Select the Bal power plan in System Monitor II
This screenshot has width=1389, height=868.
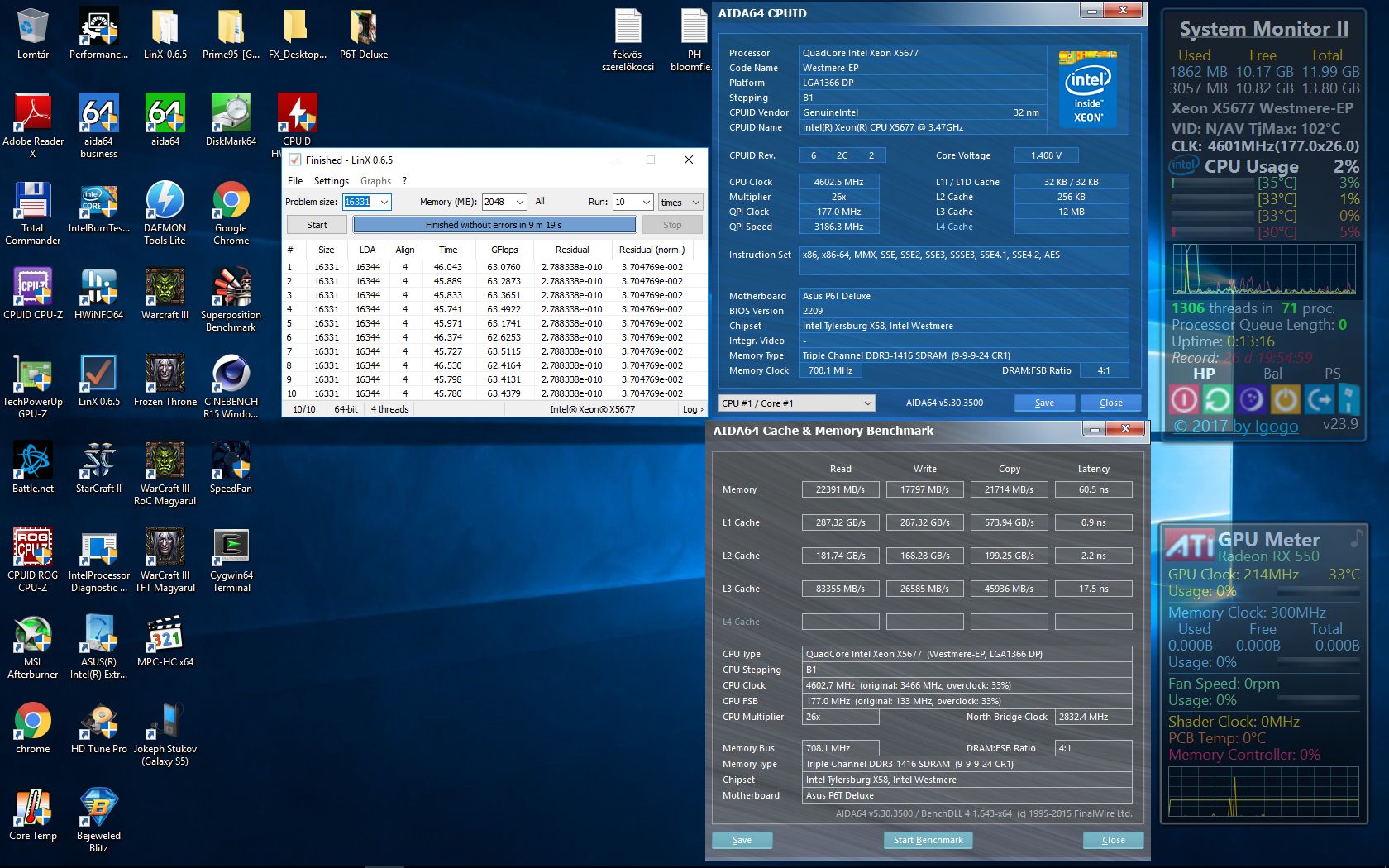pos(1273,374)
